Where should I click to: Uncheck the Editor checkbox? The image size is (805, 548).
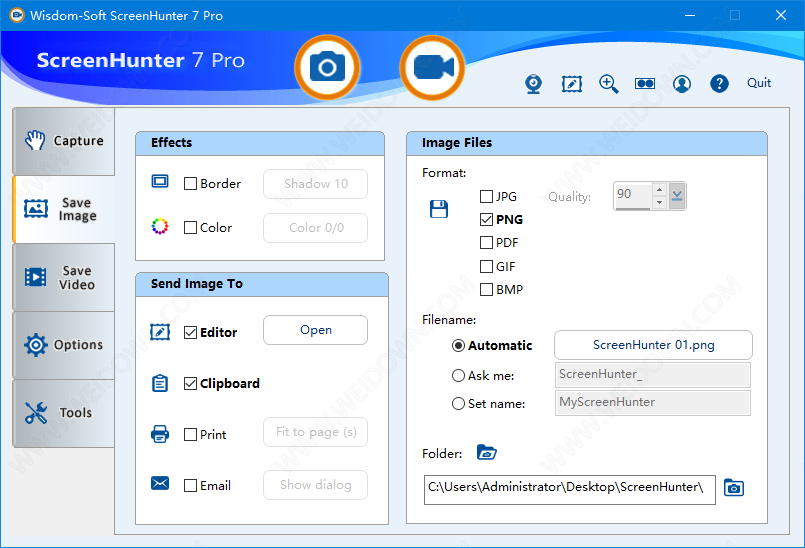point(190,332)
